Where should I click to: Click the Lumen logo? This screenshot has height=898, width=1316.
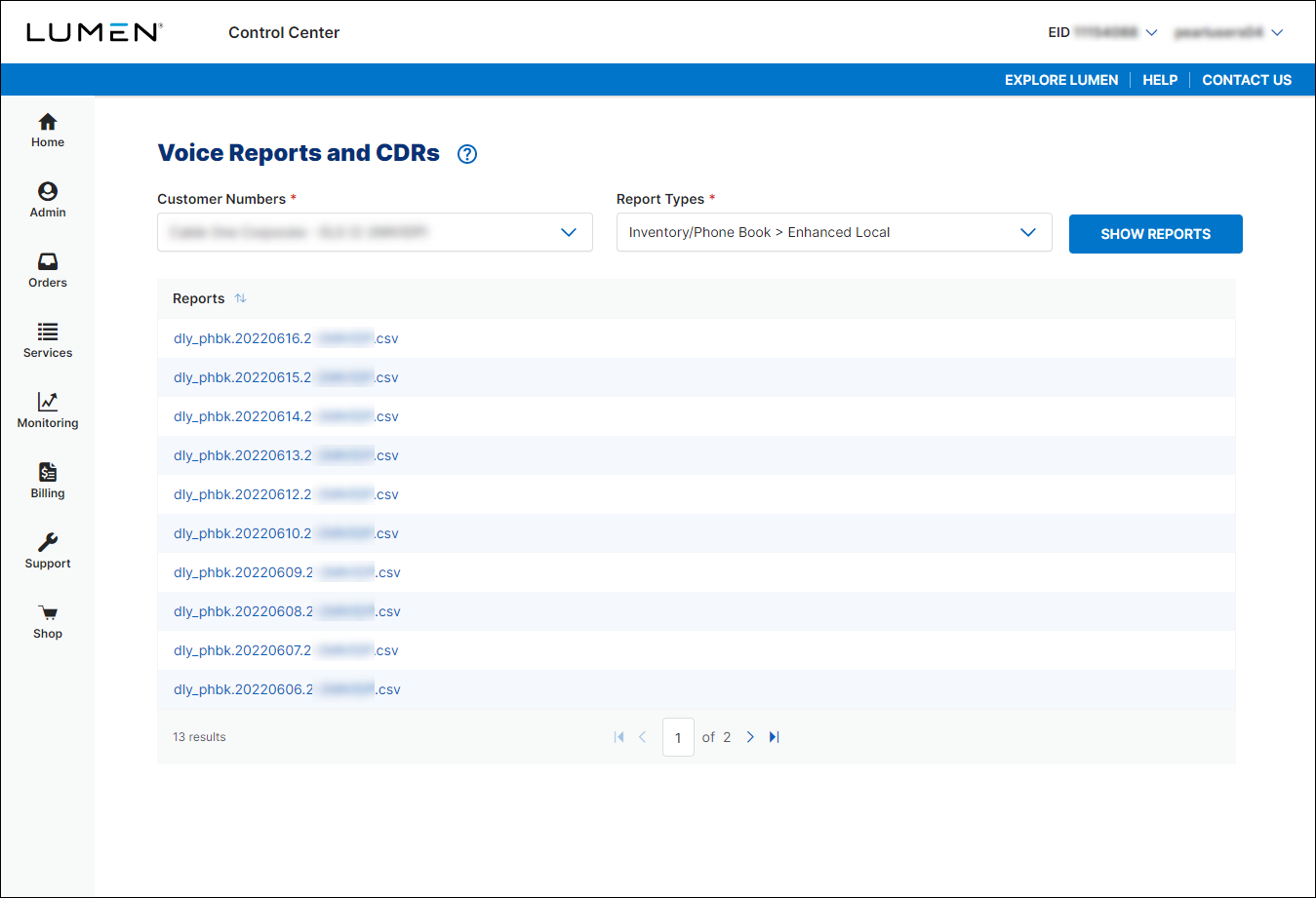pyautogui.click(x=94, y=32)
